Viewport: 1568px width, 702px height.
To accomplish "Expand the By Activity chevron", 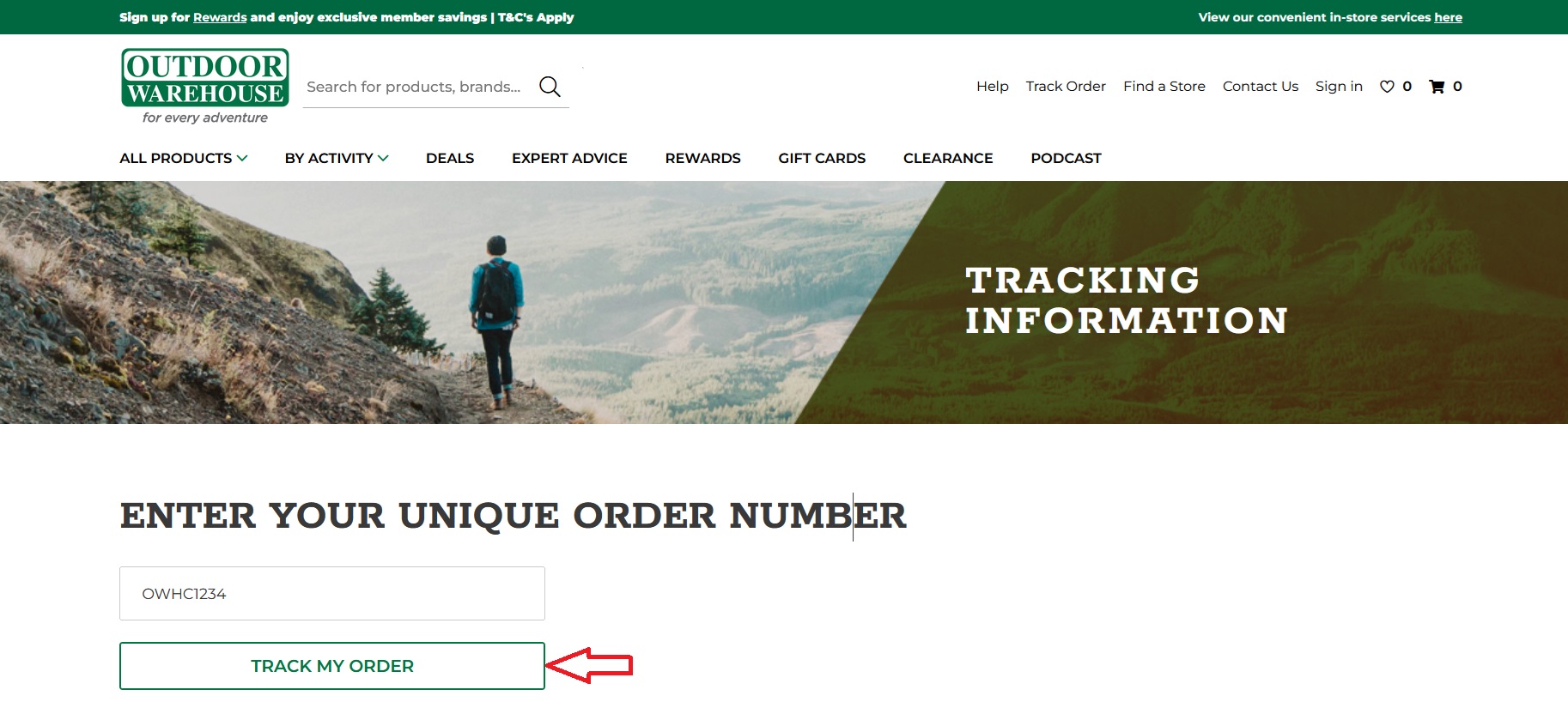I will click(383, 158).
